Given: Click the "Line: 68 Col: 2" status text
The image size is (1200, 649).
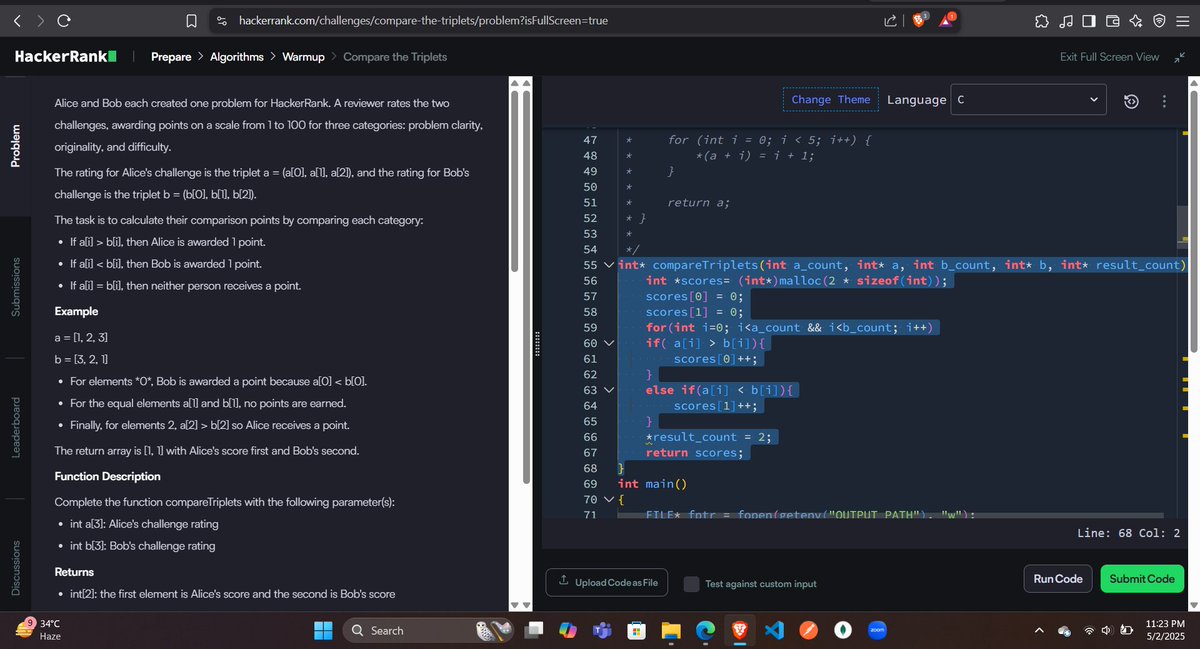Looking at the screenshot, I should (x=1130, y=533).
